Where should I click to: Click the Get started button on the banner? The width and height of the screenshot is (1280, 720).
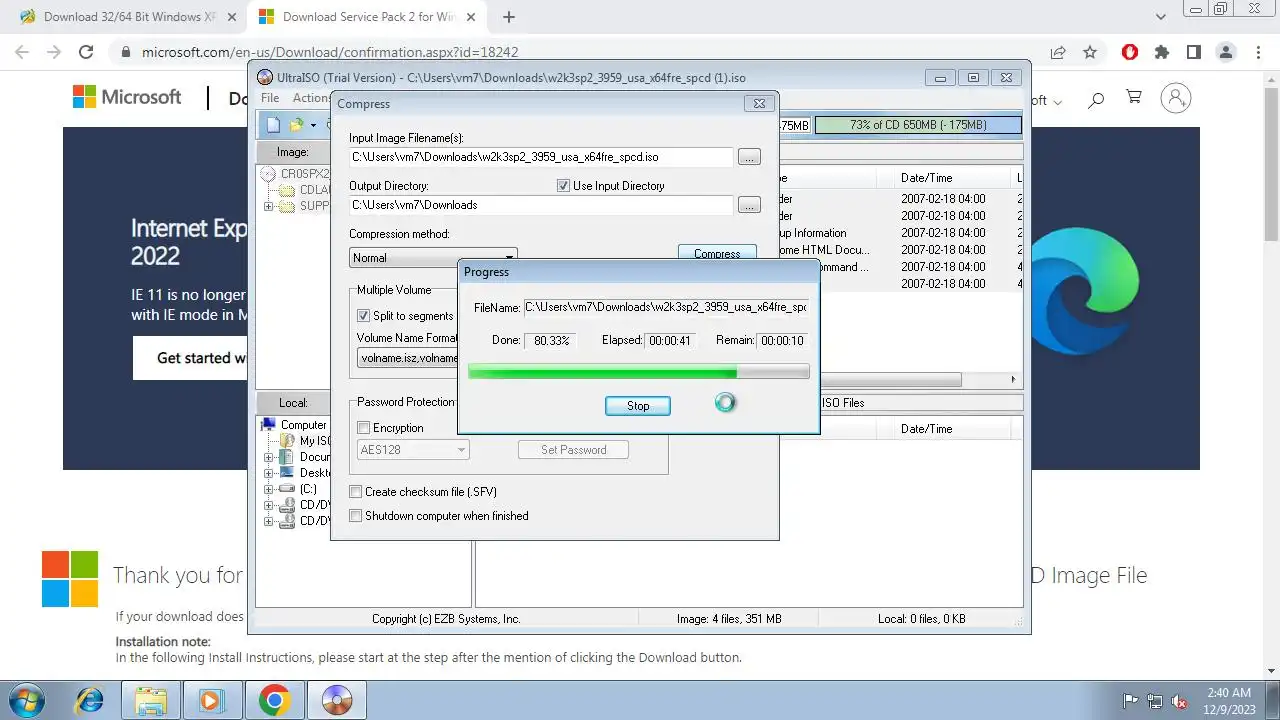tap(190, 358)
